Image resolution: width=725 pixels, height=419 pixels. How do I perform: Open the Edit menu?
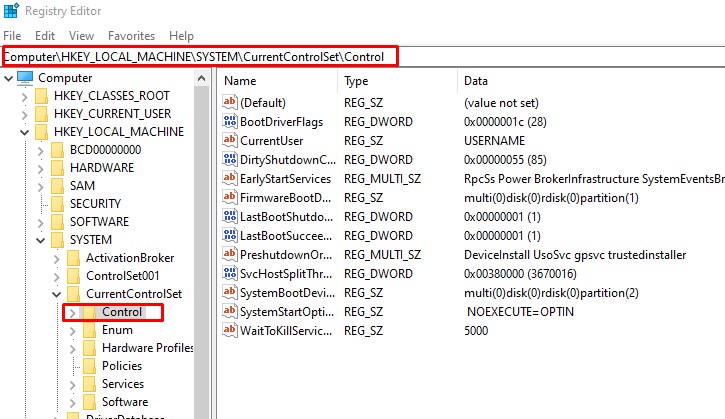point(45,36)
